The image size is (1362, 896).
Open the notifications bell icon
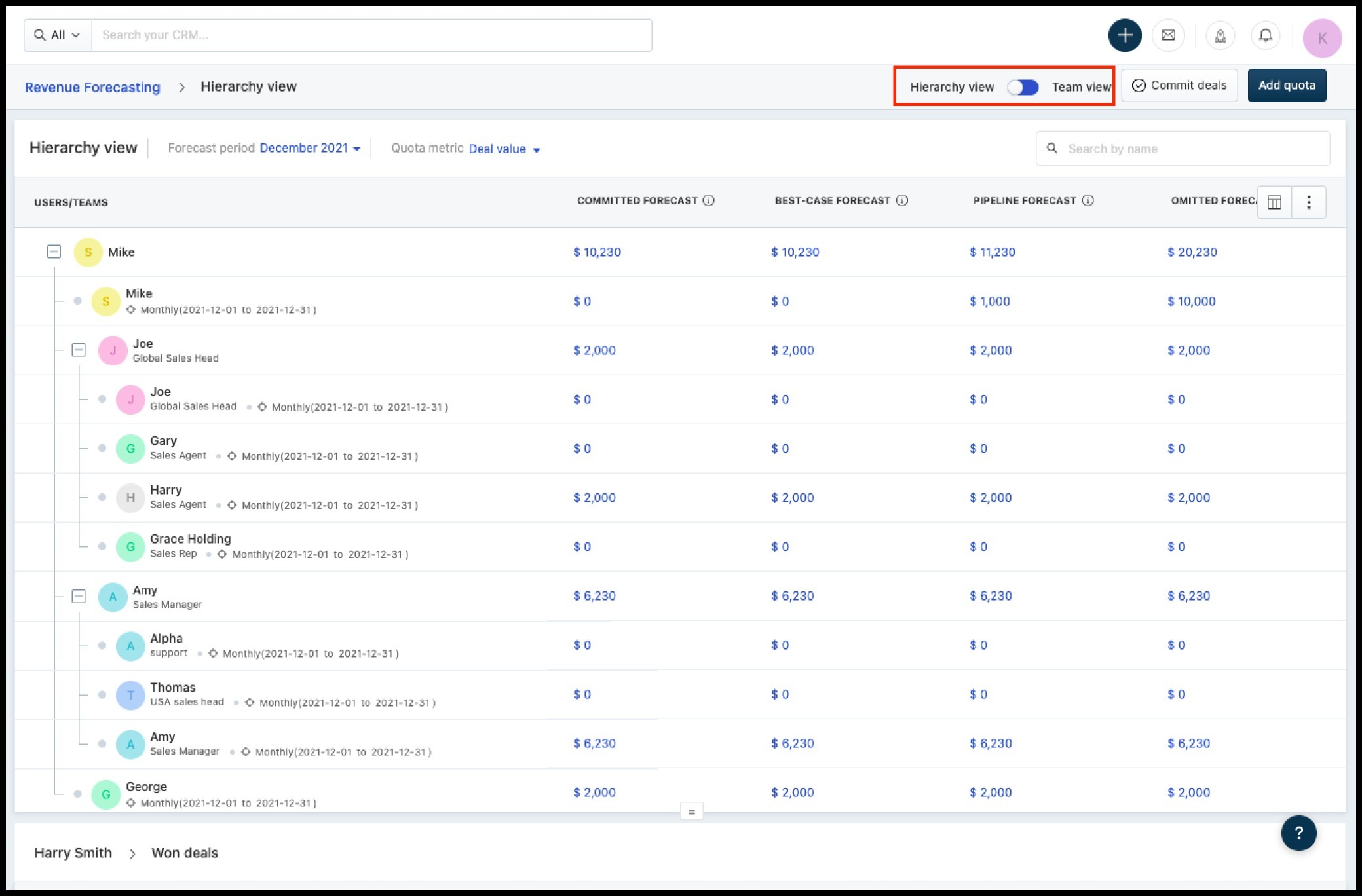1265,35
